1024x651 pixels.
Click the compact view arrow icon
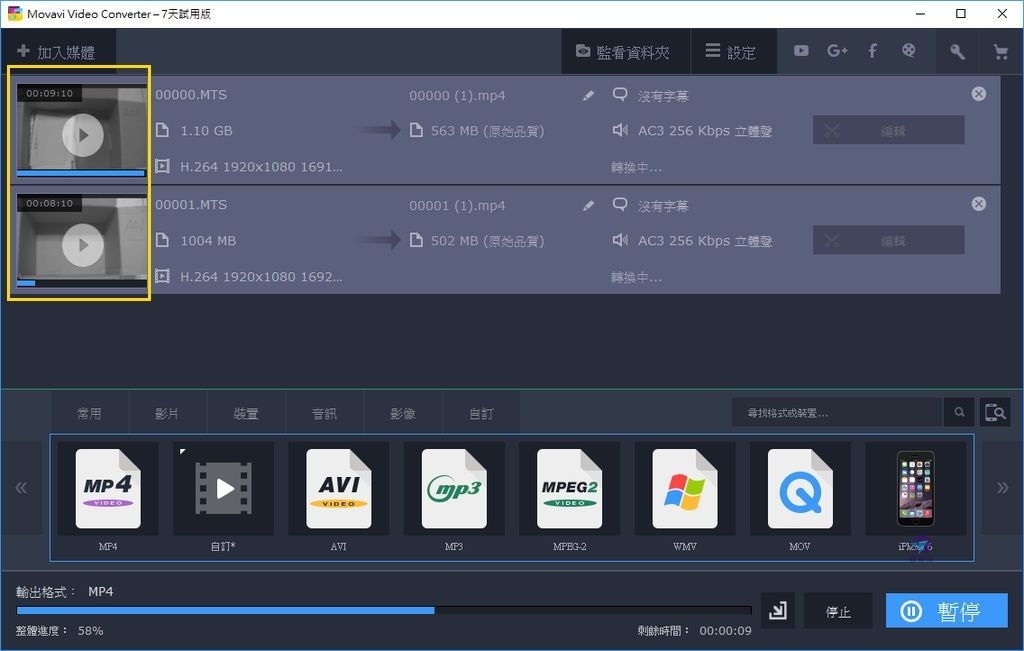point(778,611)
